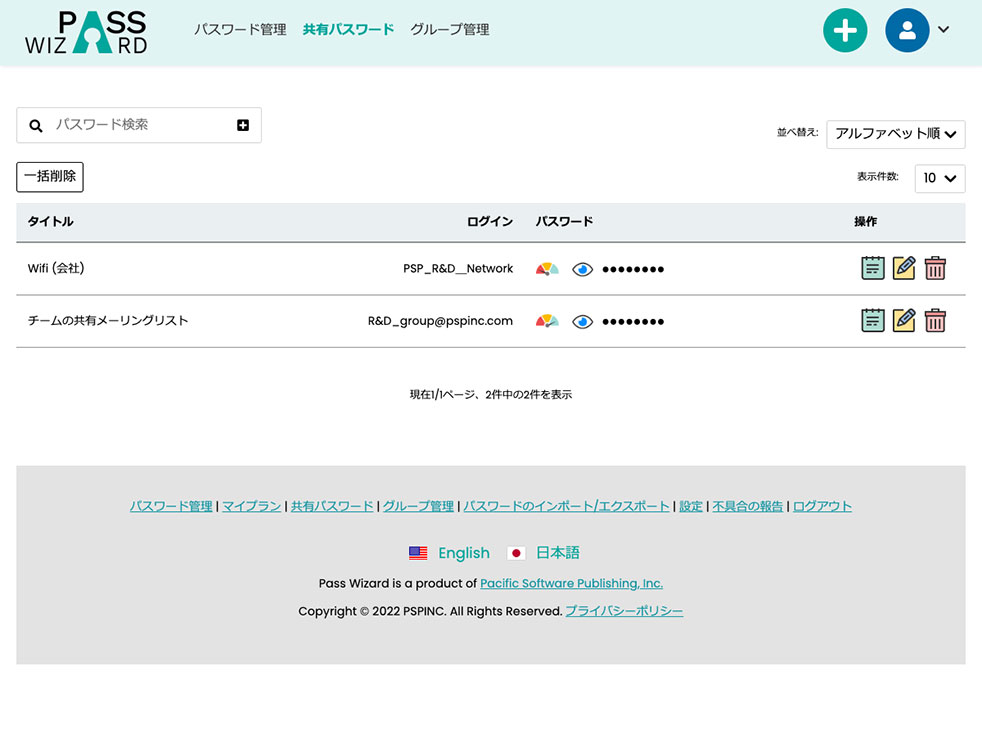The height and width of the screenshot is (750, 982).
Task: Open the blue user profile icon
Action: coord(907,30)
